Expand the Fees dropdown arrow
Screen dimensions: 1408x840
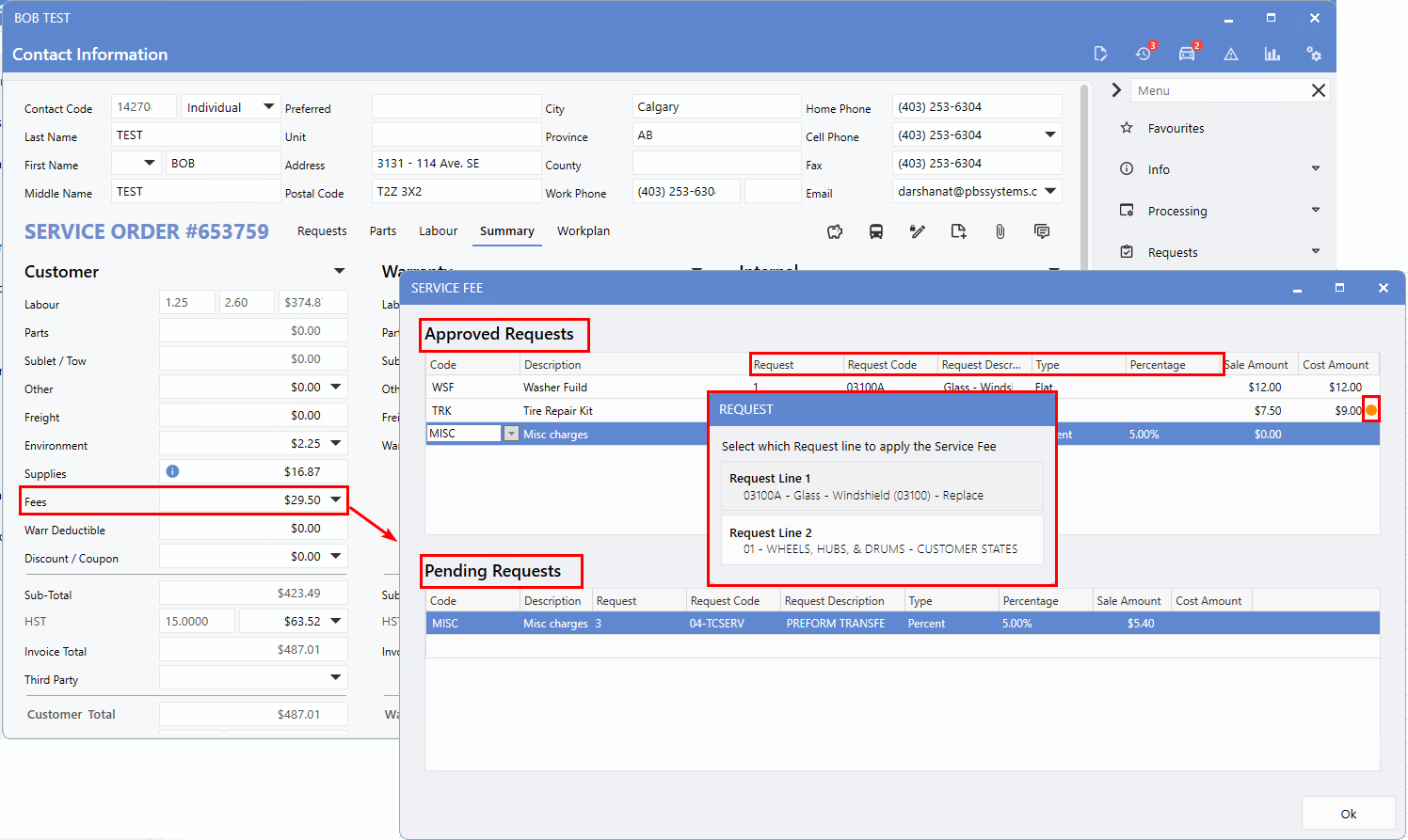(336, 499)
